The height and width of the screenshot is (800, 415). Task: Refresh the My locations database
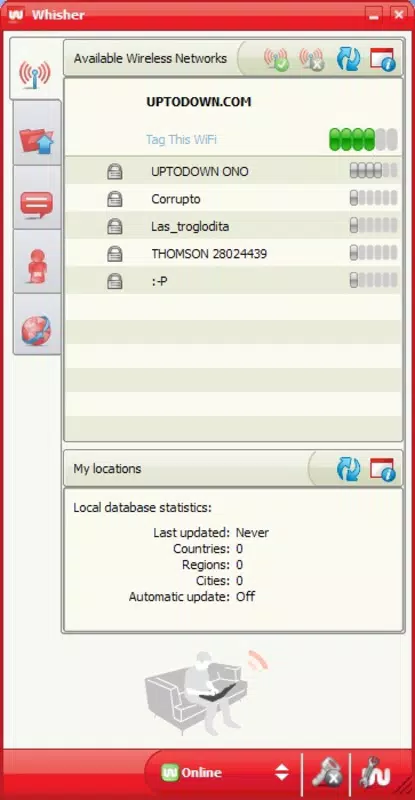click(x=349, y=469)
